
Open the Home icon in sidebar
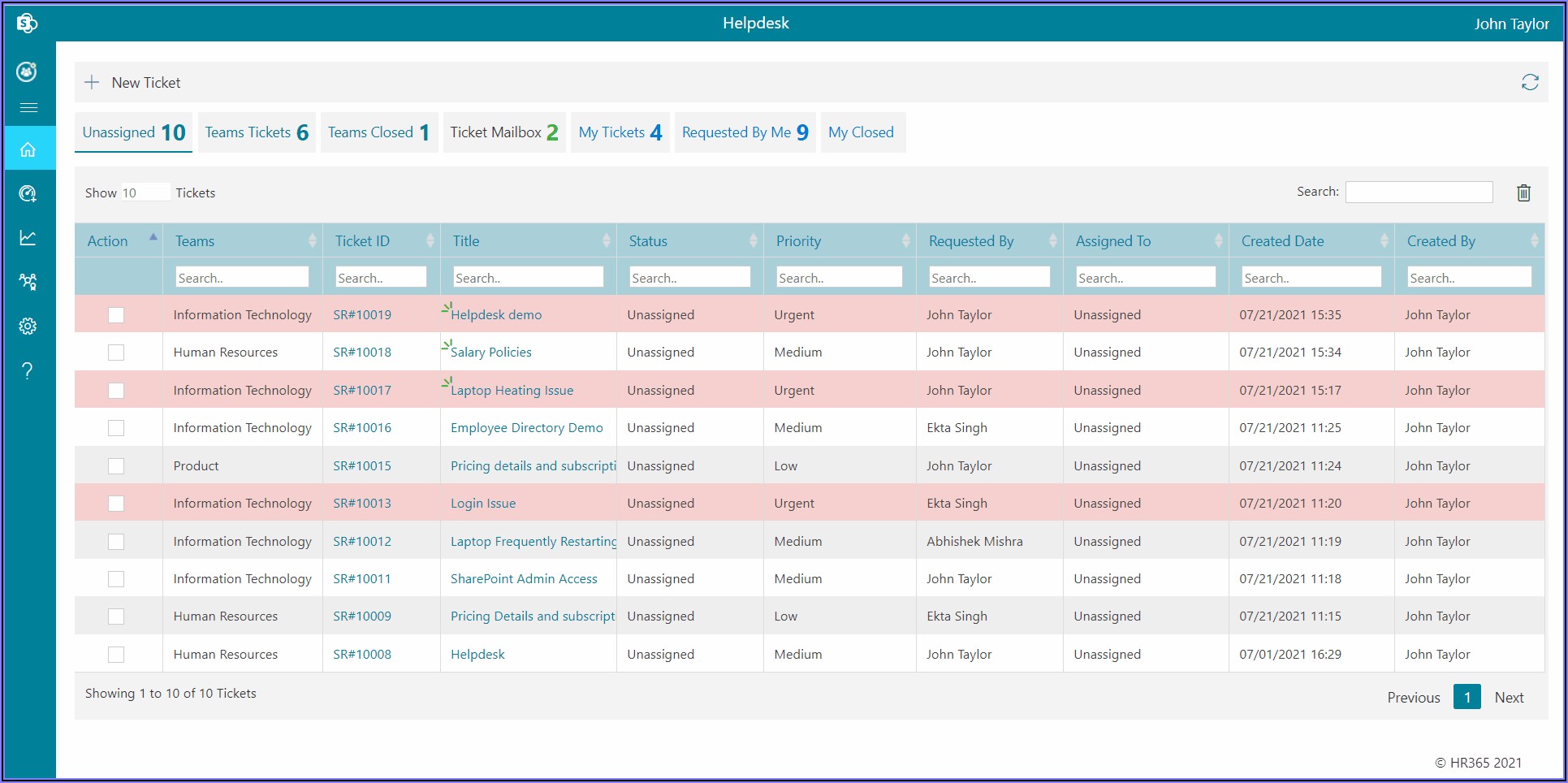click(28, 149)
